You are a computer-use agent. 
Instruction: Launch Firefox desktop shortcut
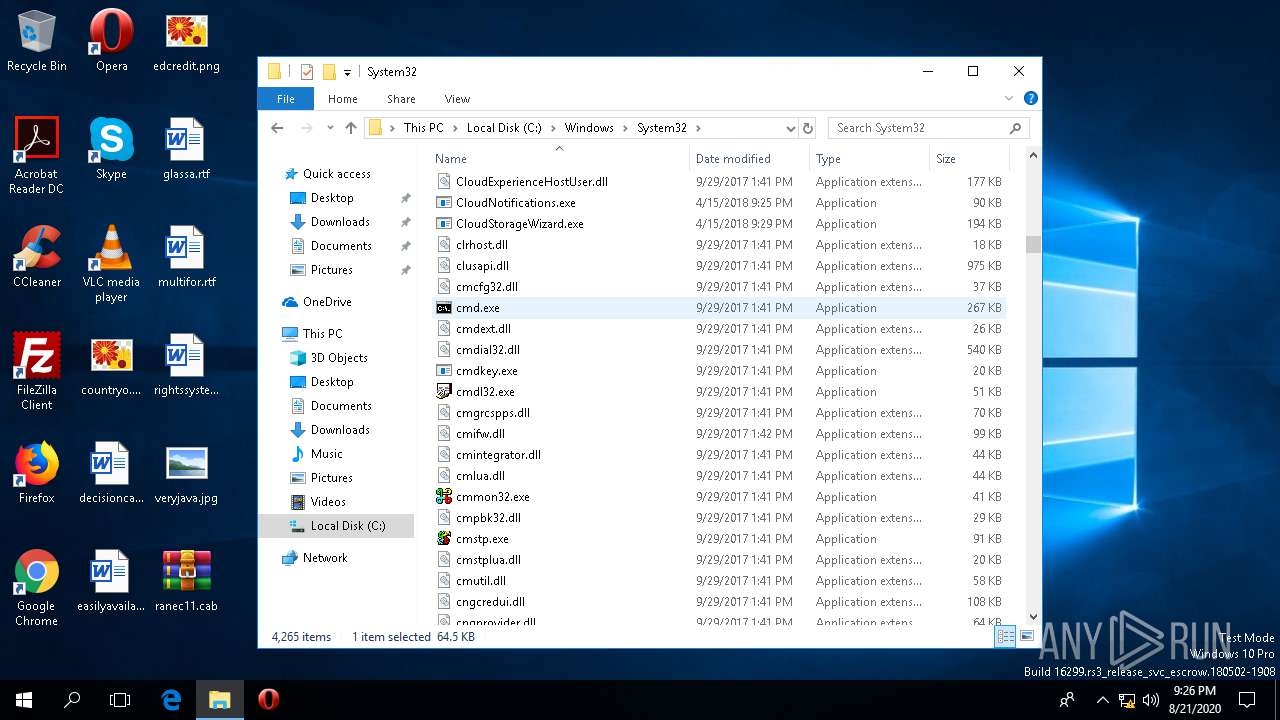[37, 473]
